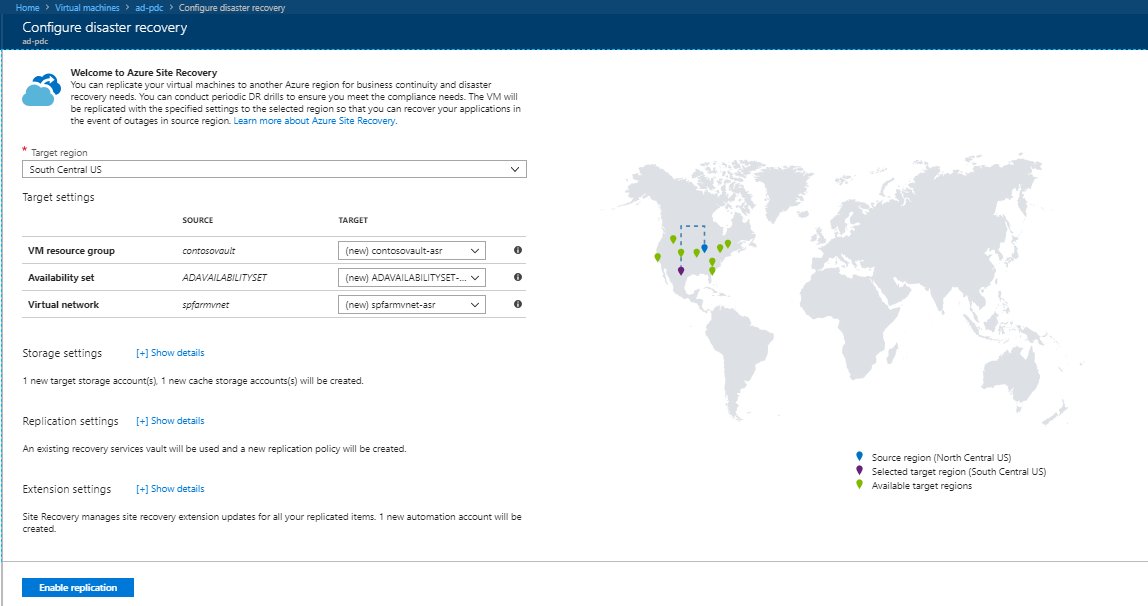Click the blue source region pin on map

(704, 248)
